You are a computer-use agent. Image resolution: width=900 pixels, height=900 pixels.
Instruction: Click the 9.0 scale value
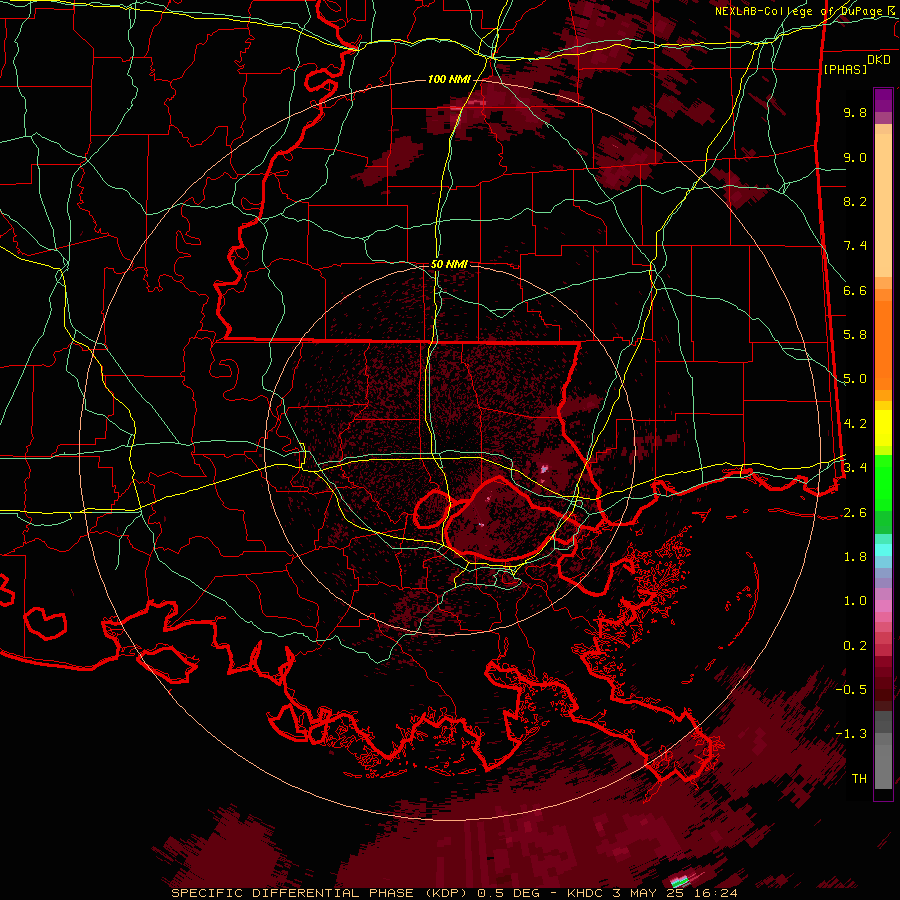tap(855, 157)
